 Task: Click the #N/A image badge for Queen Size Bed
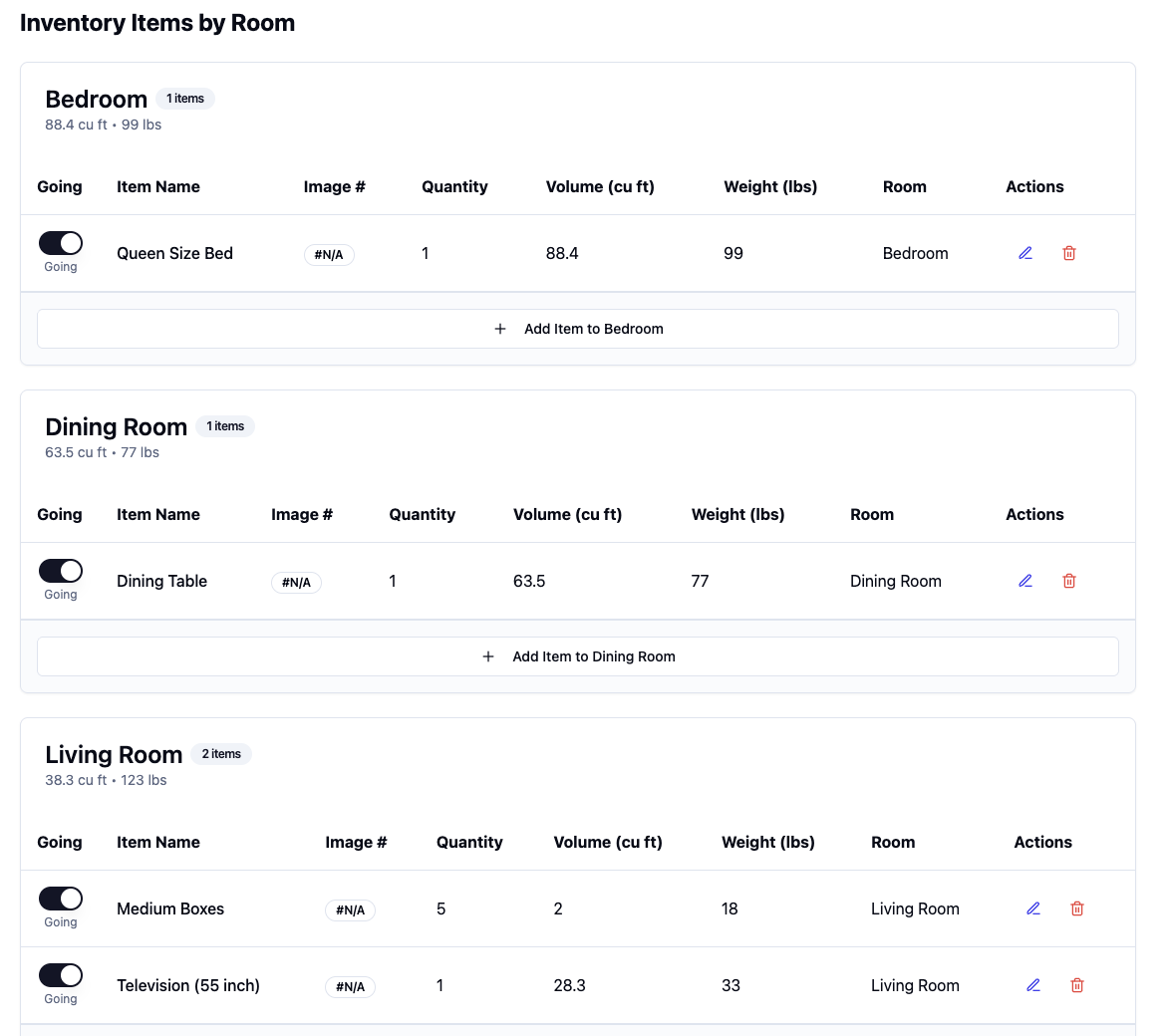pyautogui.click(x=329, y=254)
